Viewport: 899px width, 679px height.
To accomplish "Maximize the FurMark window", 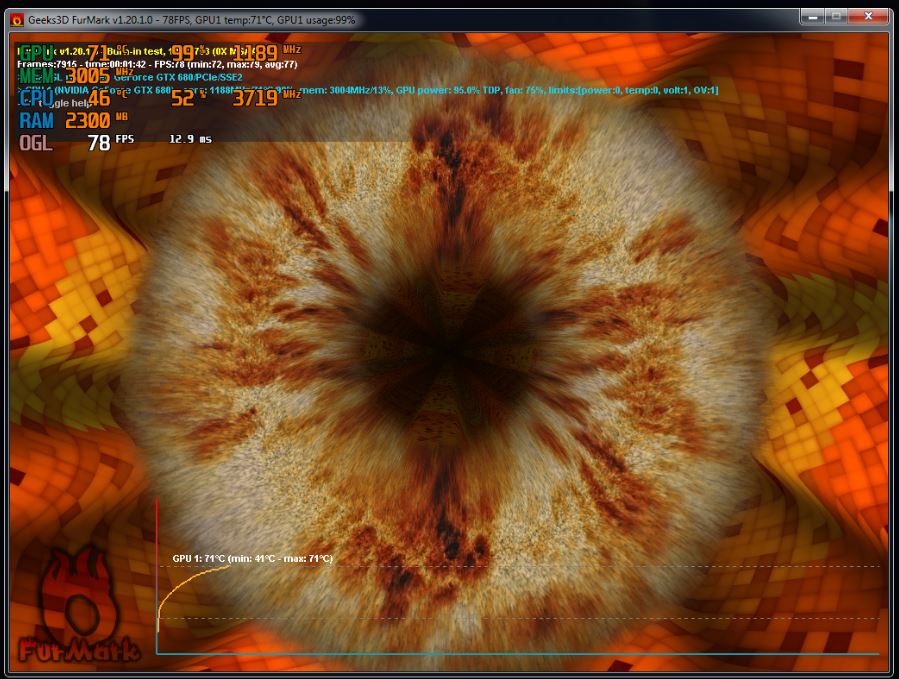I will pos(836,17).
